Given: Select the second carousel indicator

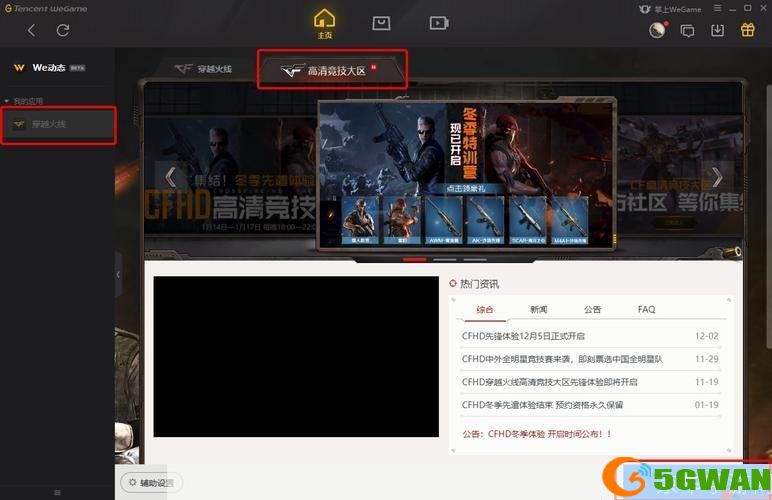Looking at the screenshot, I should [445, 259].
